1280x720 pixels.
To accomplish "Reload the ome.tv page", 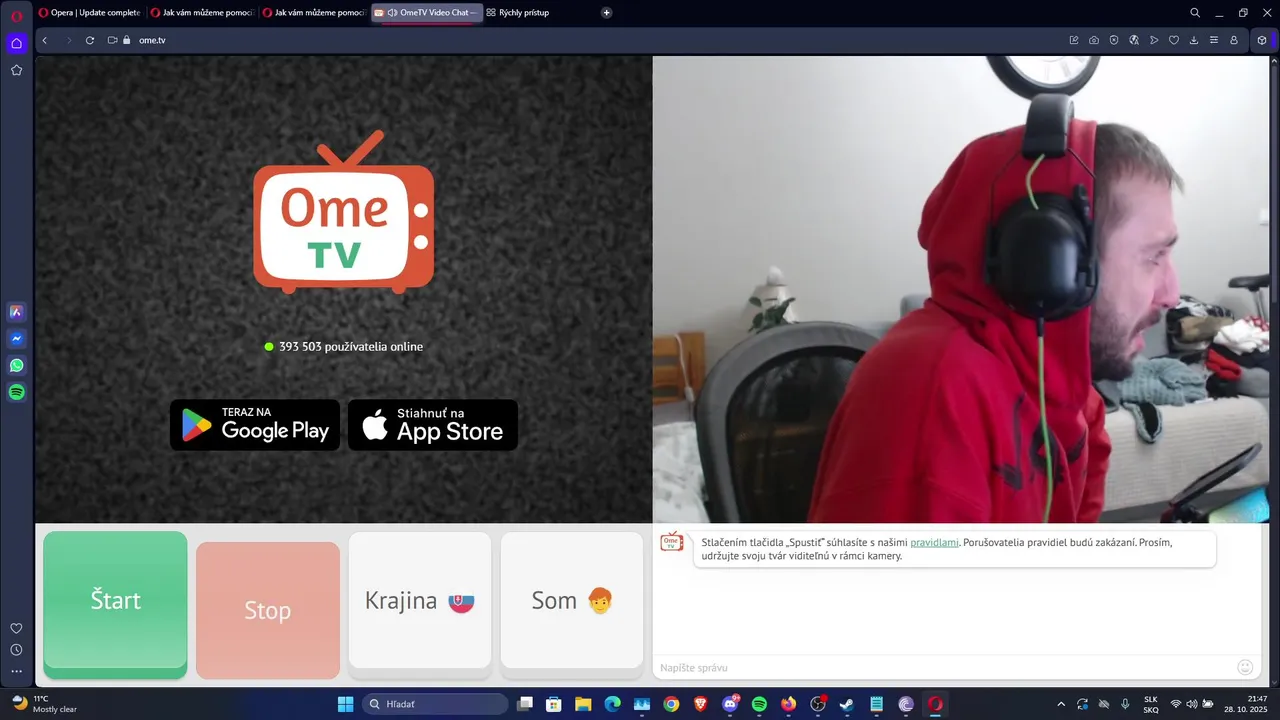I will [x=90, y=40].
